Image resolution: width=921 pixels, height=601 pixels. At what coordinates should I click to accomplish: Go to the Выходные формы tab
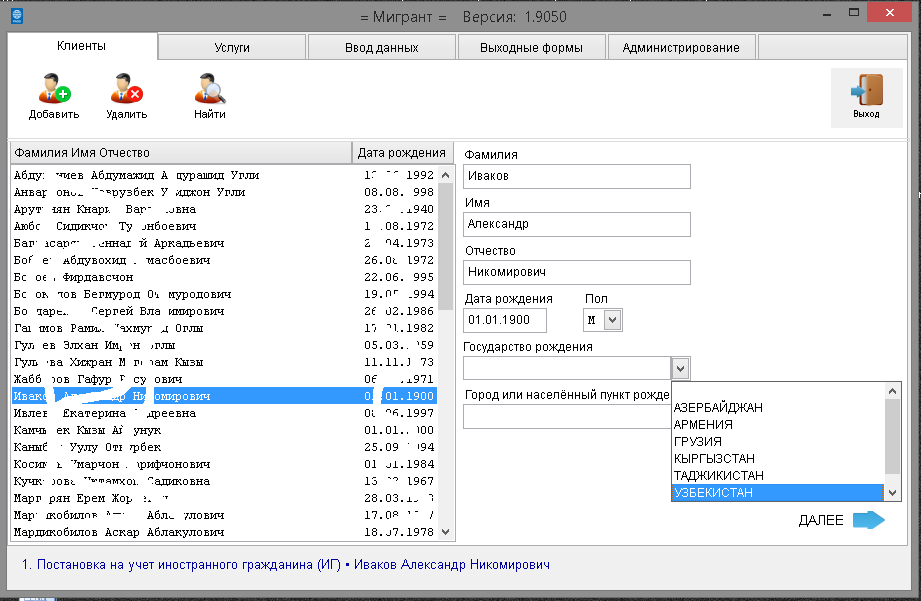click(532, 48)
